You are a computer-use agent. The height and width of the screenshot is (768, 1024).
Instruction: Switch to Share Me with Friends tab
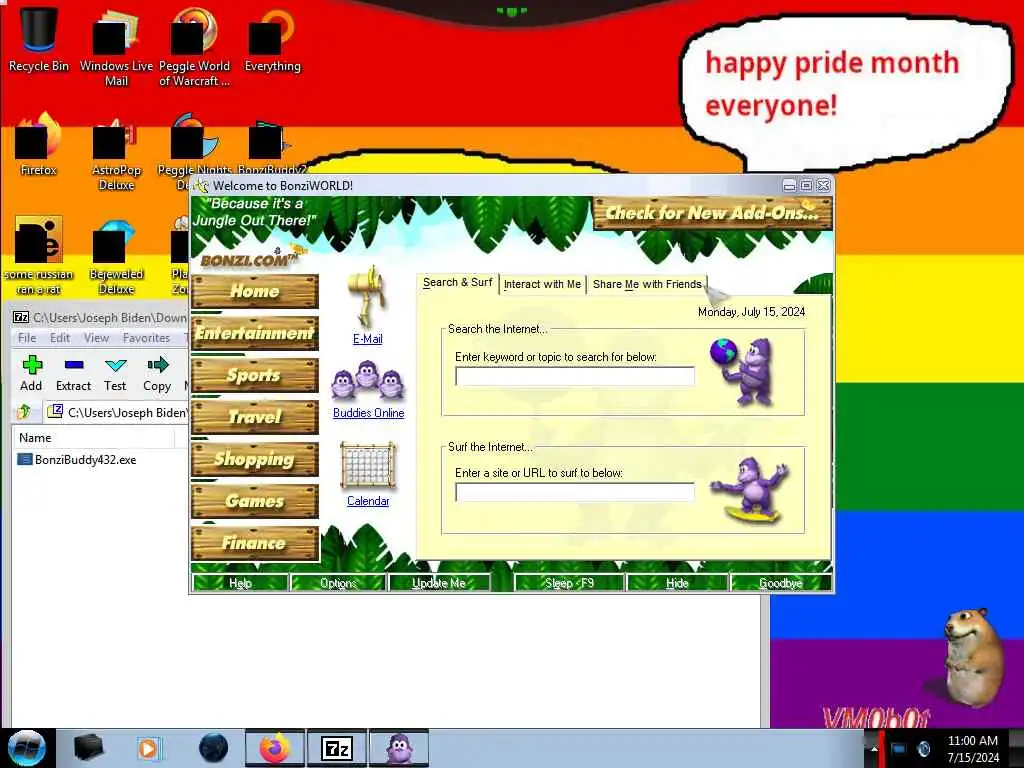647,284
